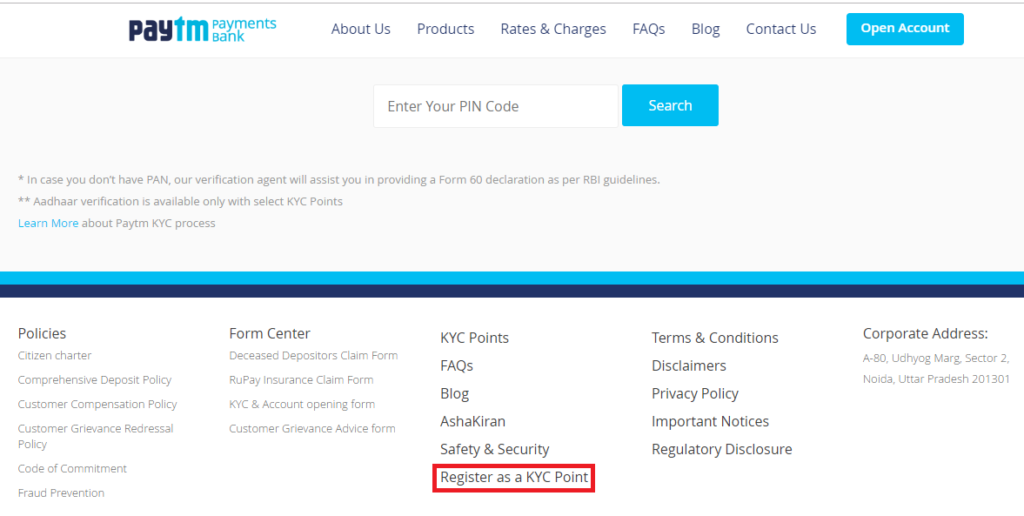Viewport: 1024px width, 516px height.
Task: Click the Form Center footer heading
Action: 270,334
